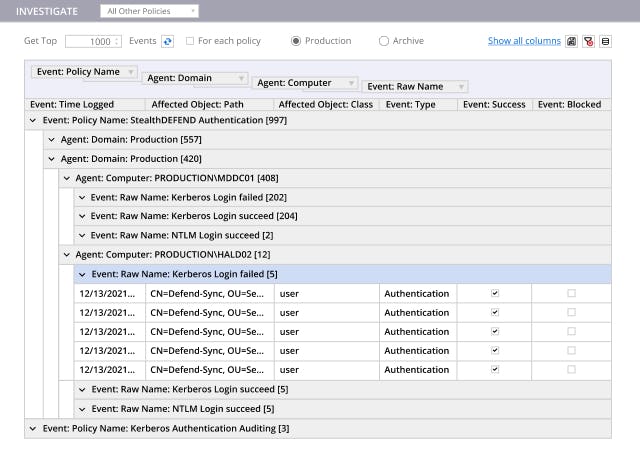Toggle first row Event: Blocked checkbox
Viewport: 640px width, 450px height.
point(571,294)
